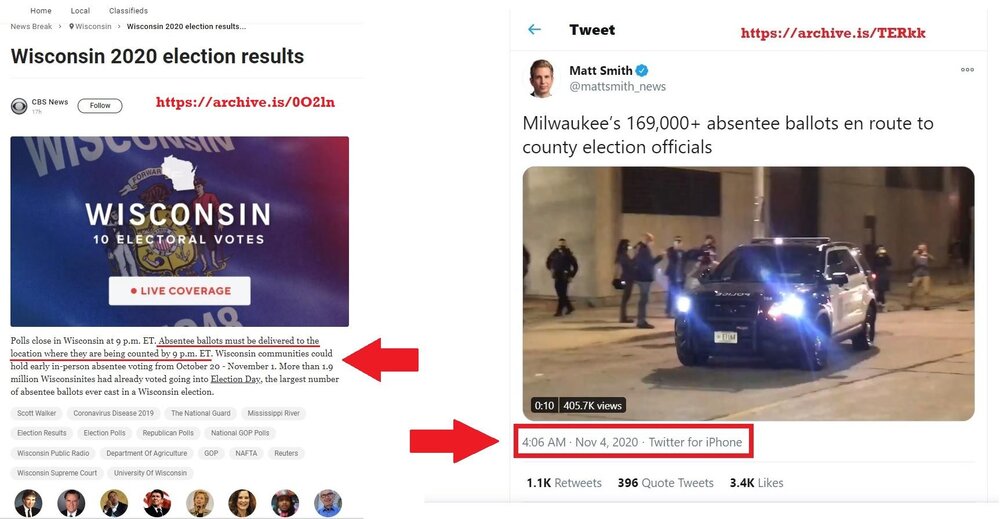Click Matt Smith's verified badge

642,70
